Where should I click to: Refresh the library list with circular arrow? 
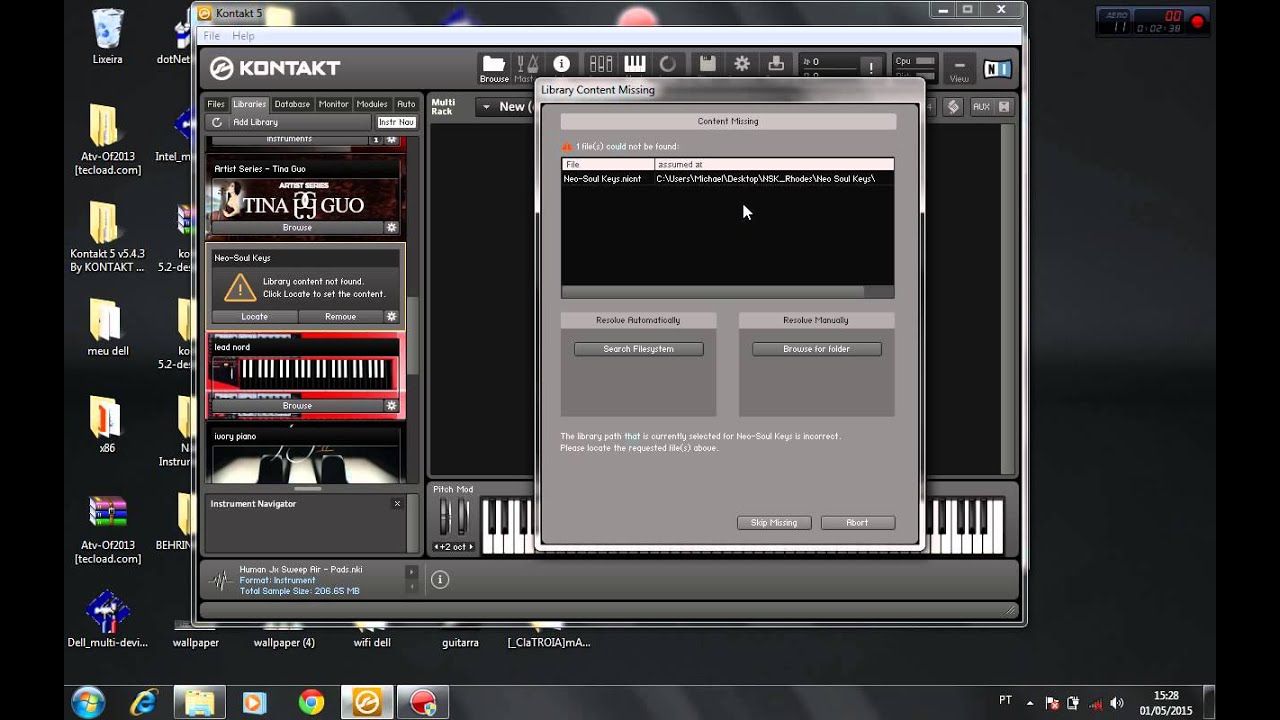pos(217,122)
